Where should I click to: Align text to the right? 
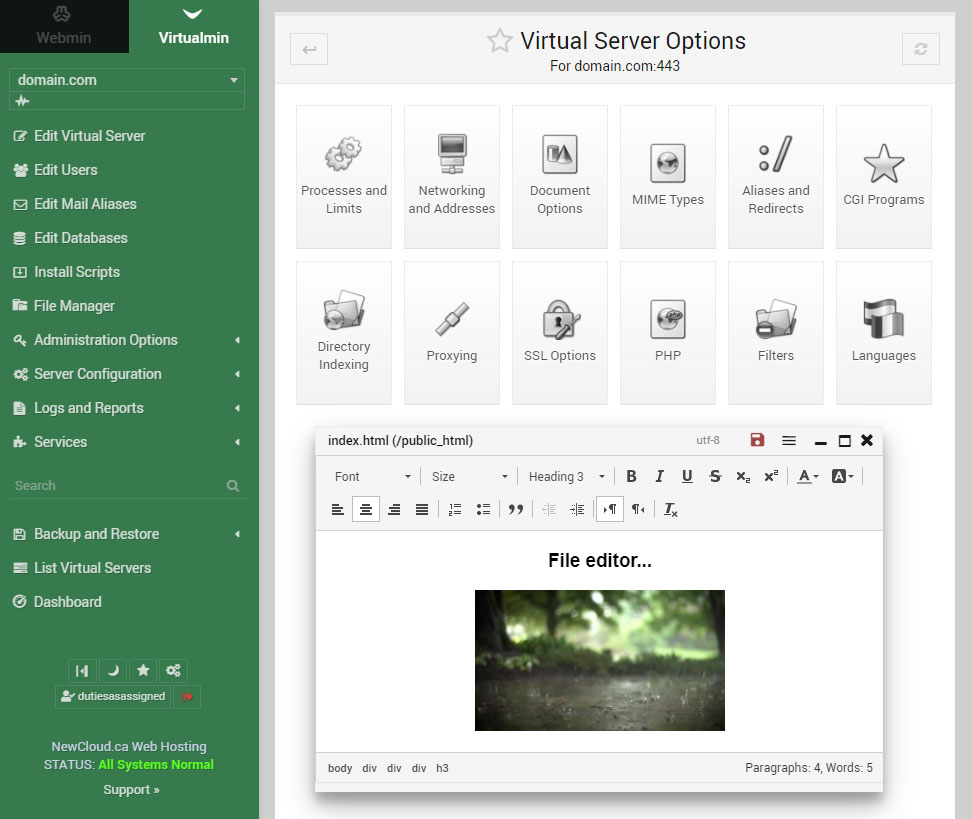[394, 510]
